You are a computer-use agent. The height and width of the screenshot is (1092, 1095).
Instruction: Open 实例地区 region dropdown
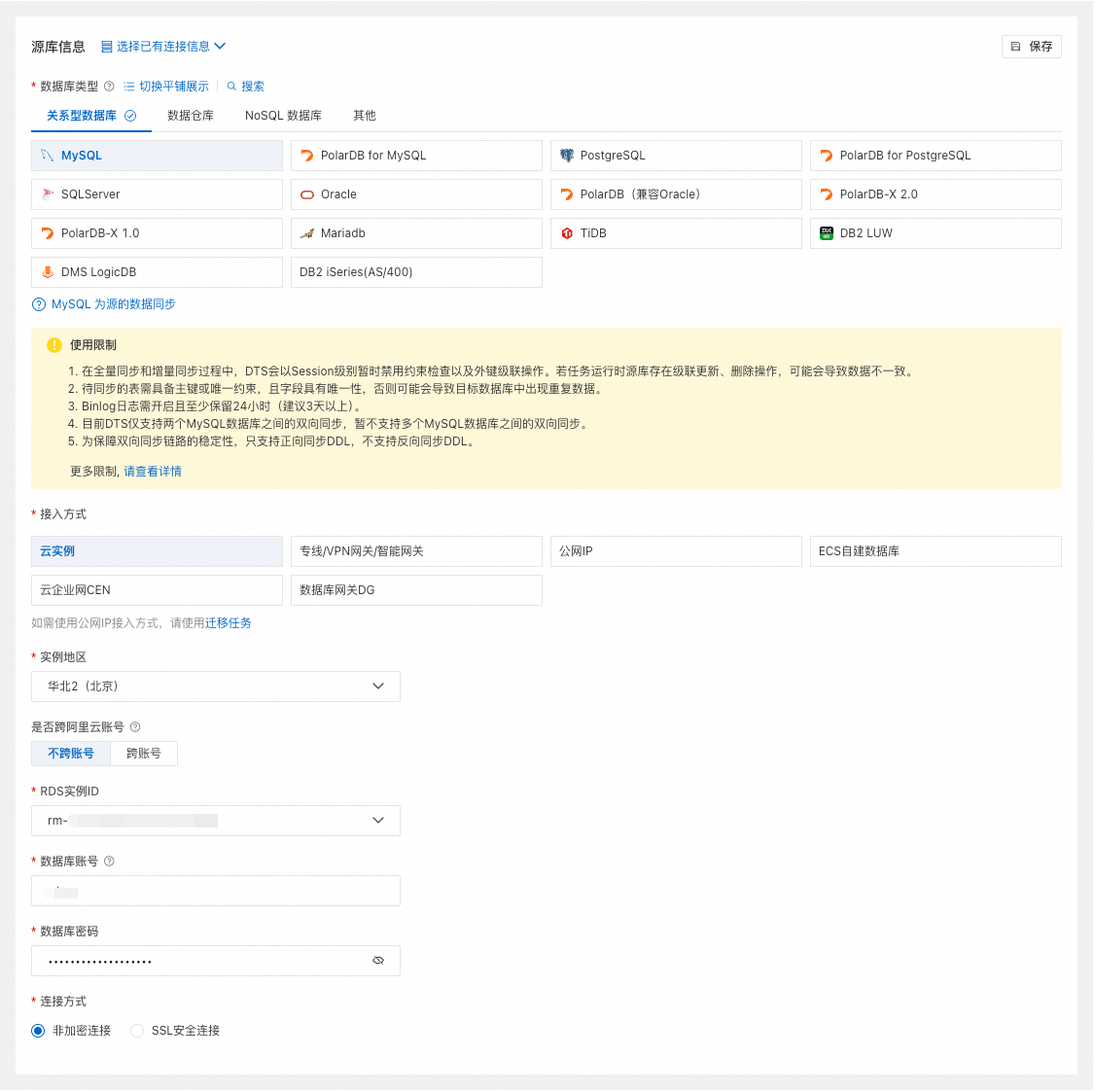point(216,687)
